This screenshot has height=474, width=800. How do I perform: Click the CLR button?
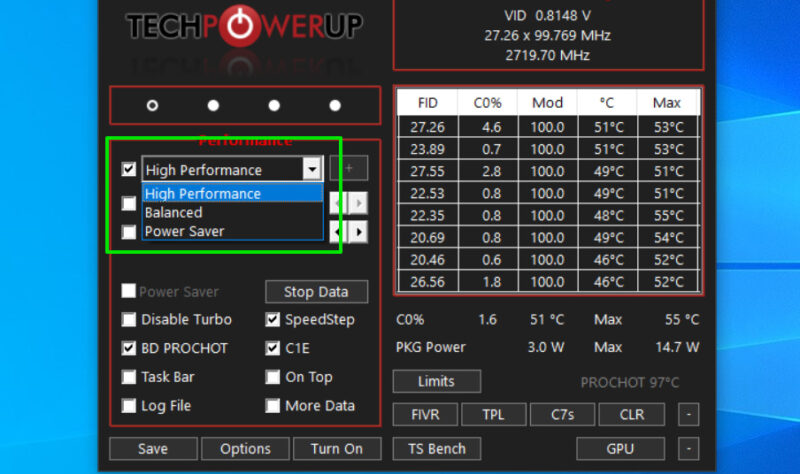point(632,414)
